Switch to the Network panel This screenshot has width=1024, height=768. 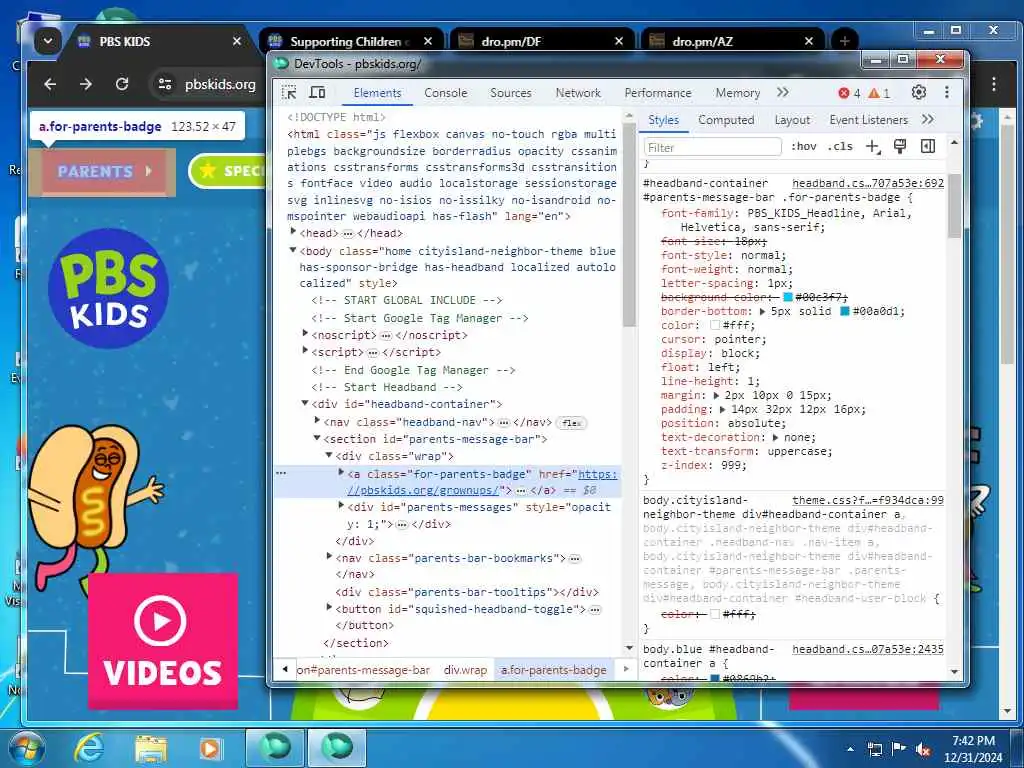[x=578, y=93]
